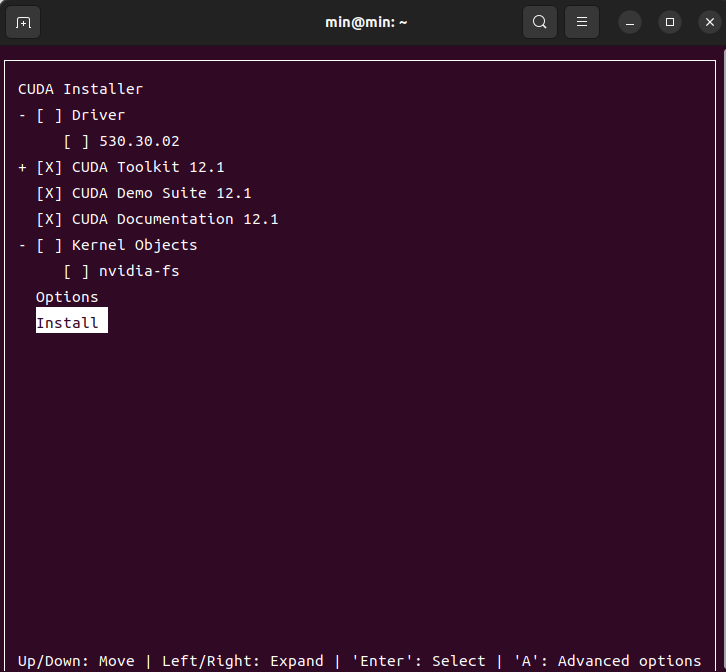This screenshot has height=672, width=726.
Task: Toggle the Driver checkbox
Action: click(49, 115)
